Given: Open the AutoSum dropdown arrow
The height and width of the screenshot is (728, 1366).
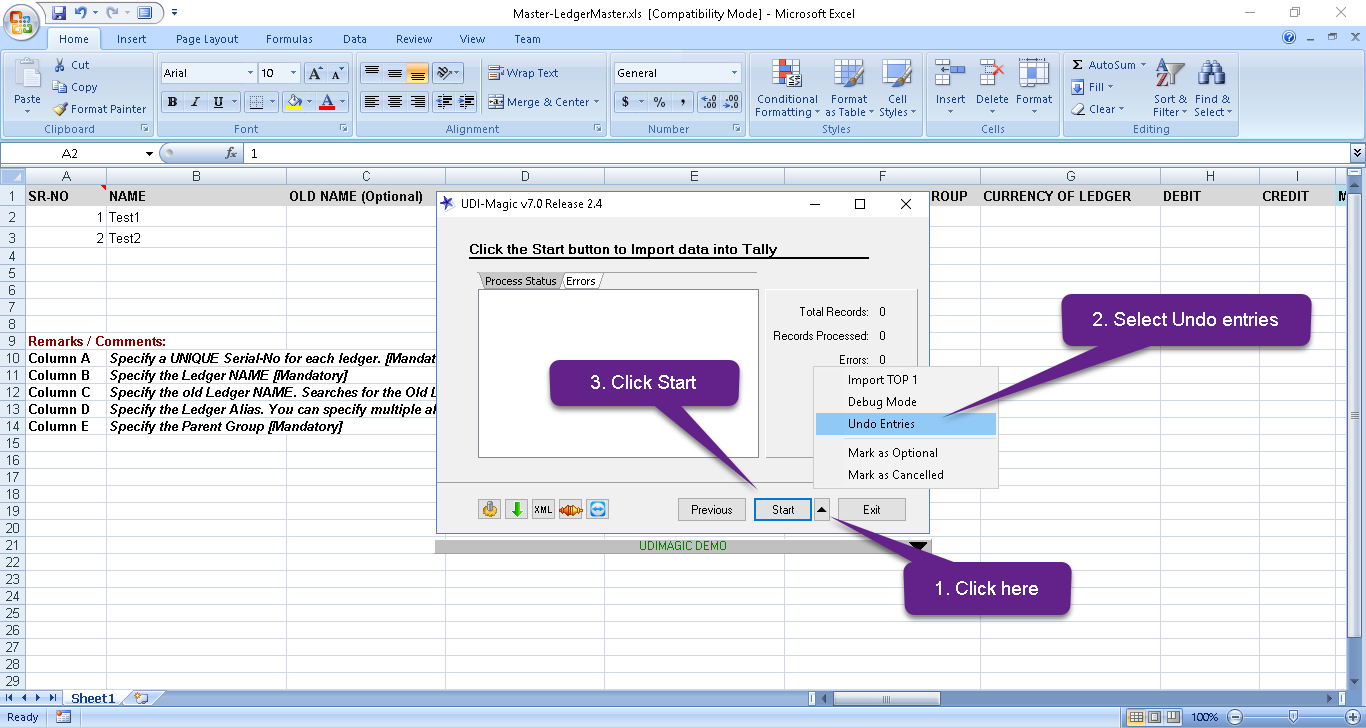Looking at the screenshot, I should pos(1143,65).
